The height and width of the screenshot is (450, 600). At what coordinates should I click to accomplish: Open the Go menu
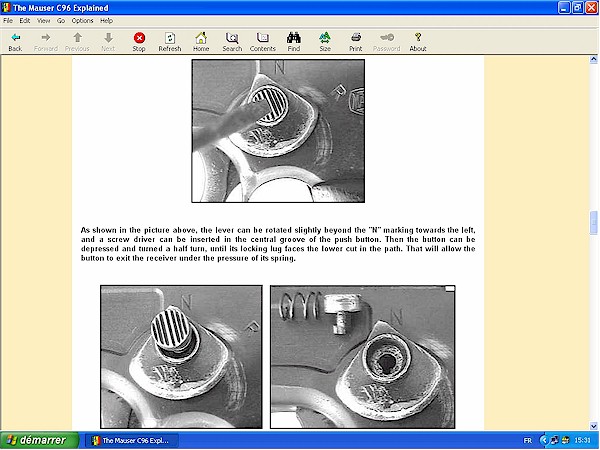(x=61, y=21)
